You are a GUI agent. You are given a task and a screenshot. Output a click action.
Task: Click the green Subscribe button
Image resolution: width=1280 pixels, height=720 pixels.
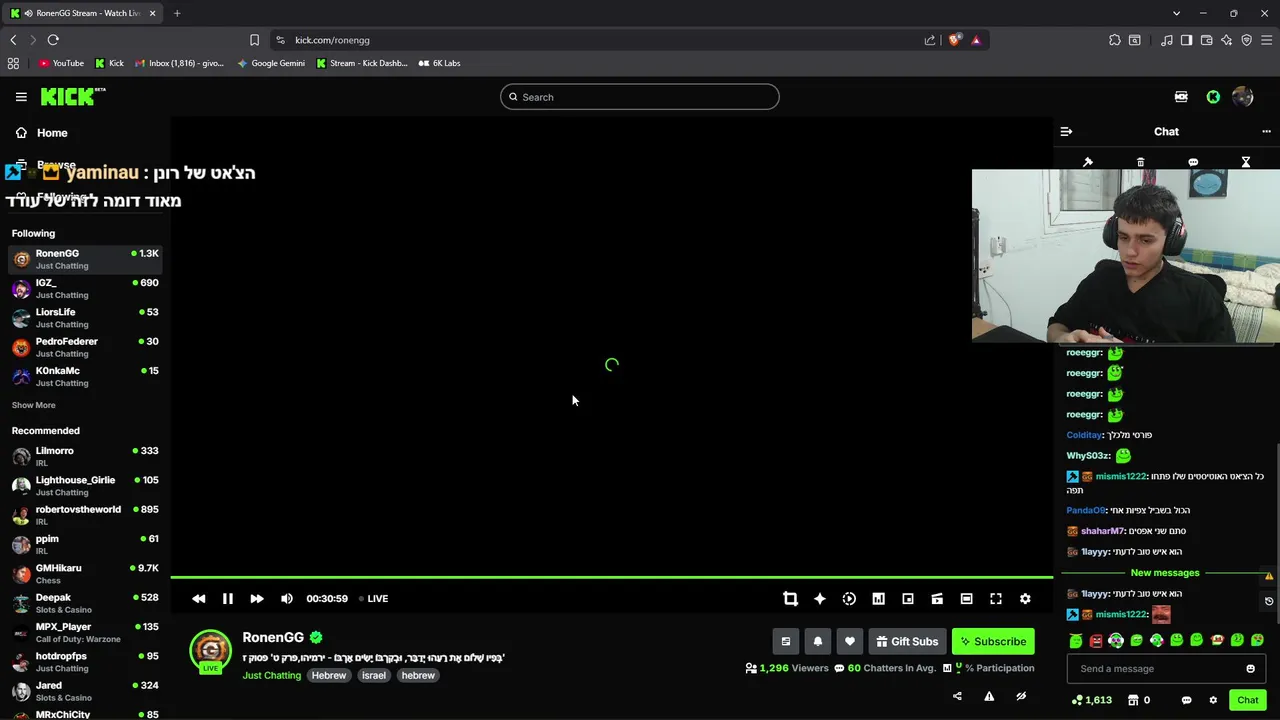coord(993,641)
